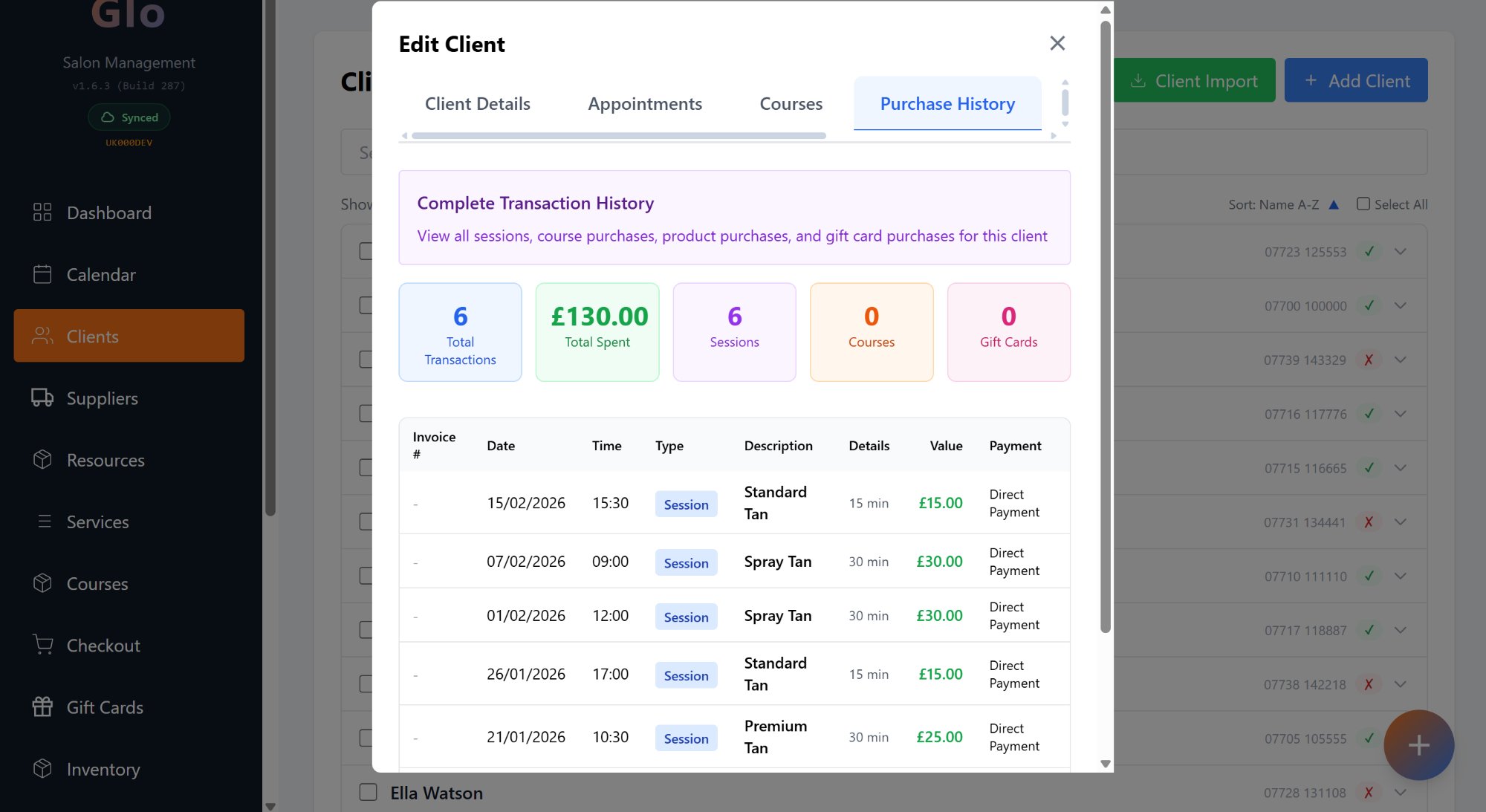Check the Ella Watson row checkbox
The image size is (1486, 812).
pos(368,792)
